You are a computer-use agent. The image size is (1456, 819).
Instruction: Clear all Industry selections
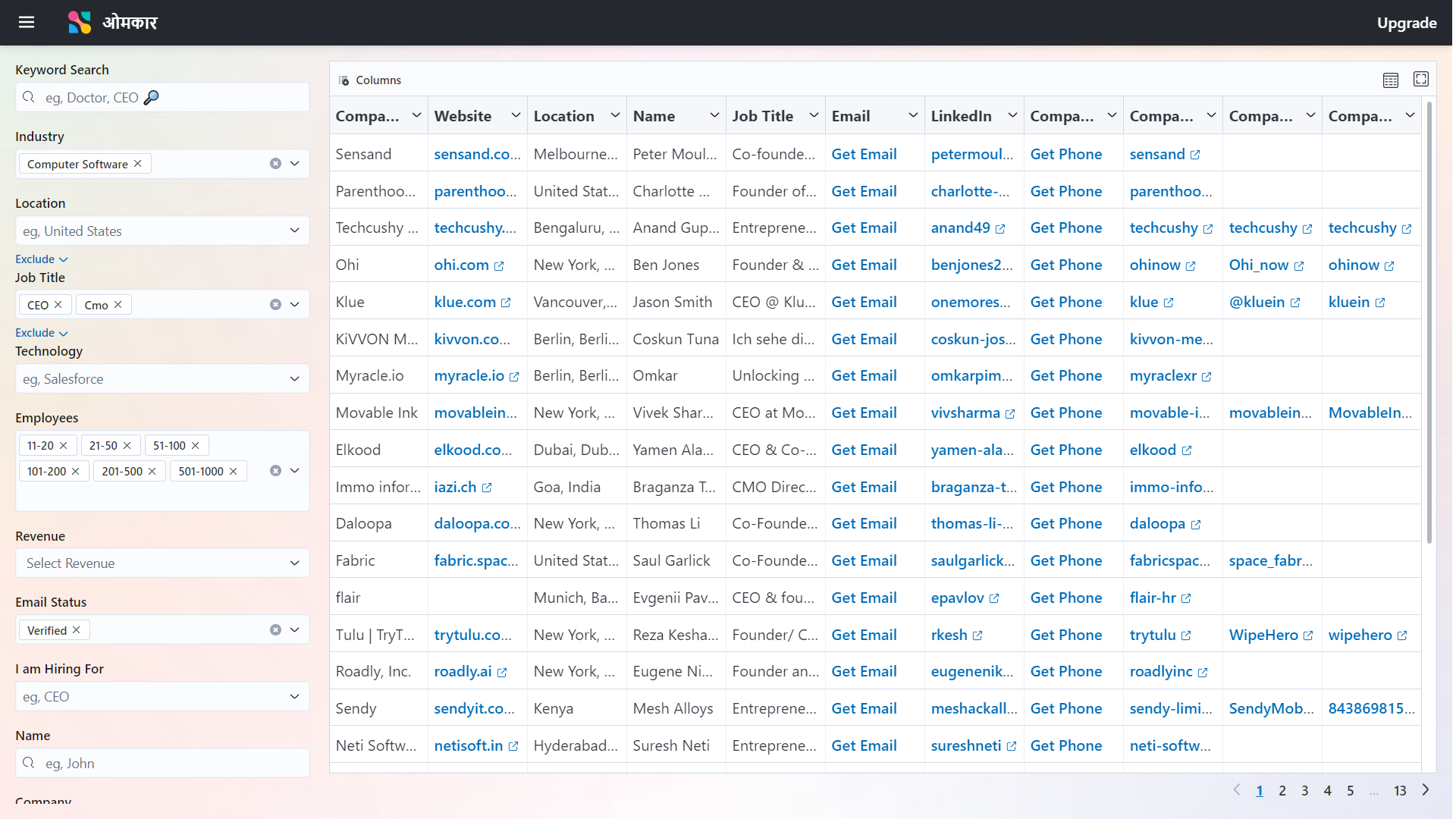tap(275, 164)
